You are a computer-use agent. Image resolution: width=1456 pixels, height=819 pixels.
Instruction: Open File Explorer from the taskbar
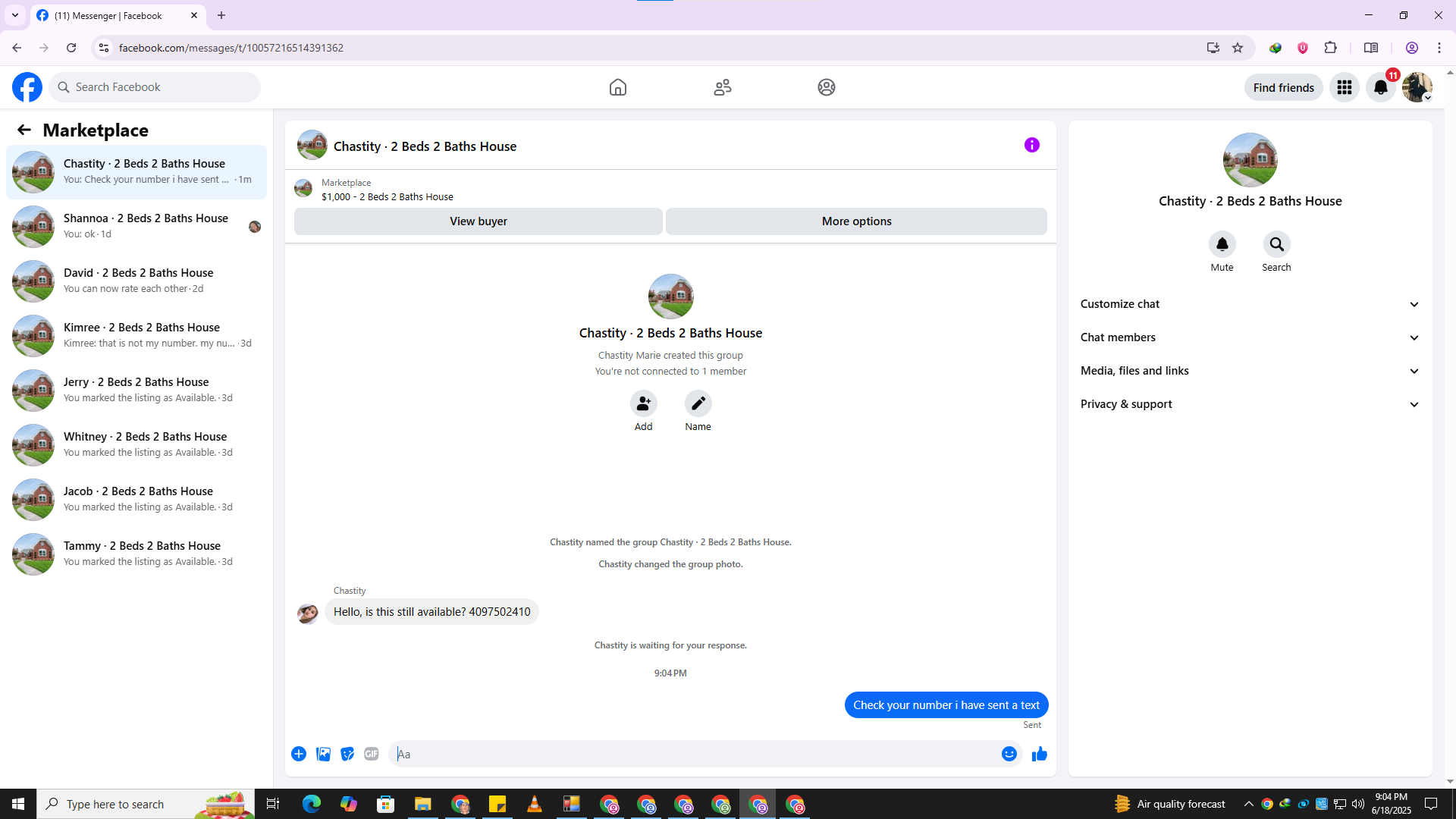422,804
